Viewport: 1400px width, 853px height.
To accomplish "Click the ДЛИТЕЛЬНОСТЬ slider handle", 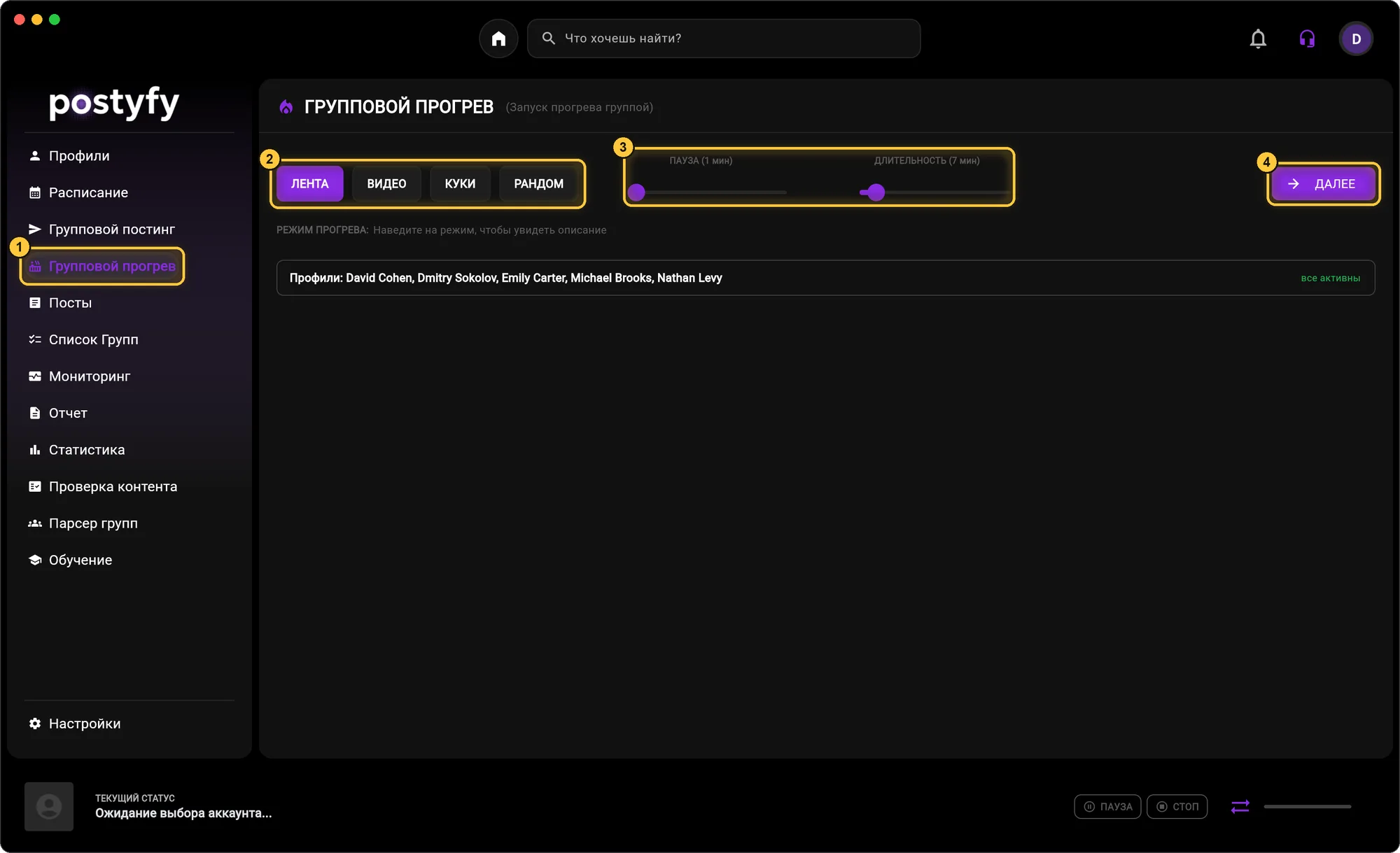I will 876,192.
